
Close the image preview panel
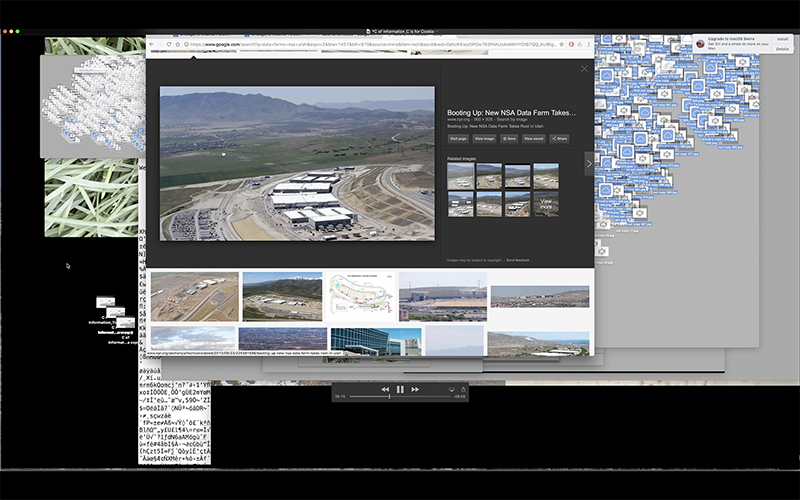pos(585,69)
